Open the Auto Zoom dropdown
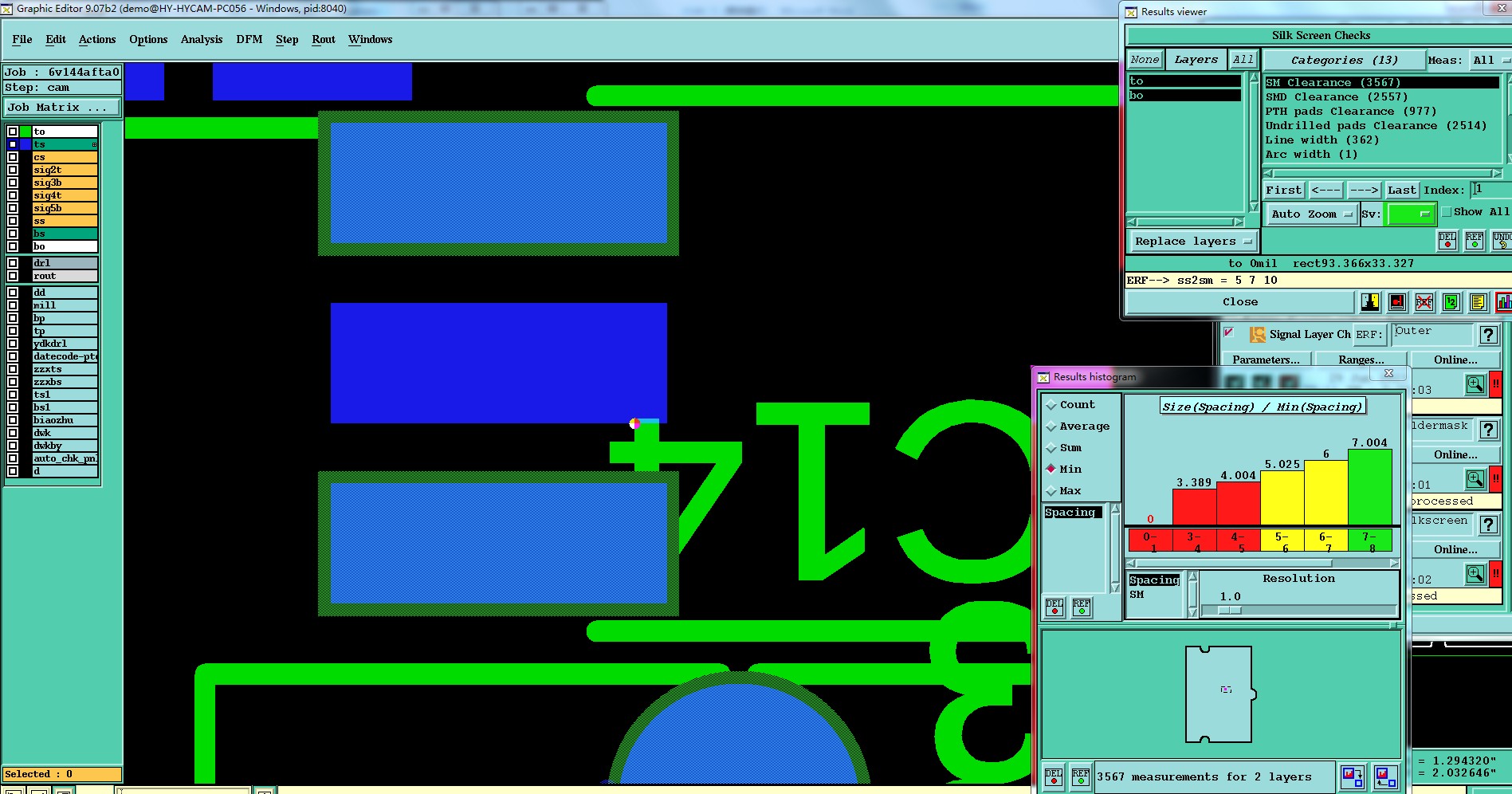Image resolution: width=1512 pixels, height=794 pixels. 1311,214
